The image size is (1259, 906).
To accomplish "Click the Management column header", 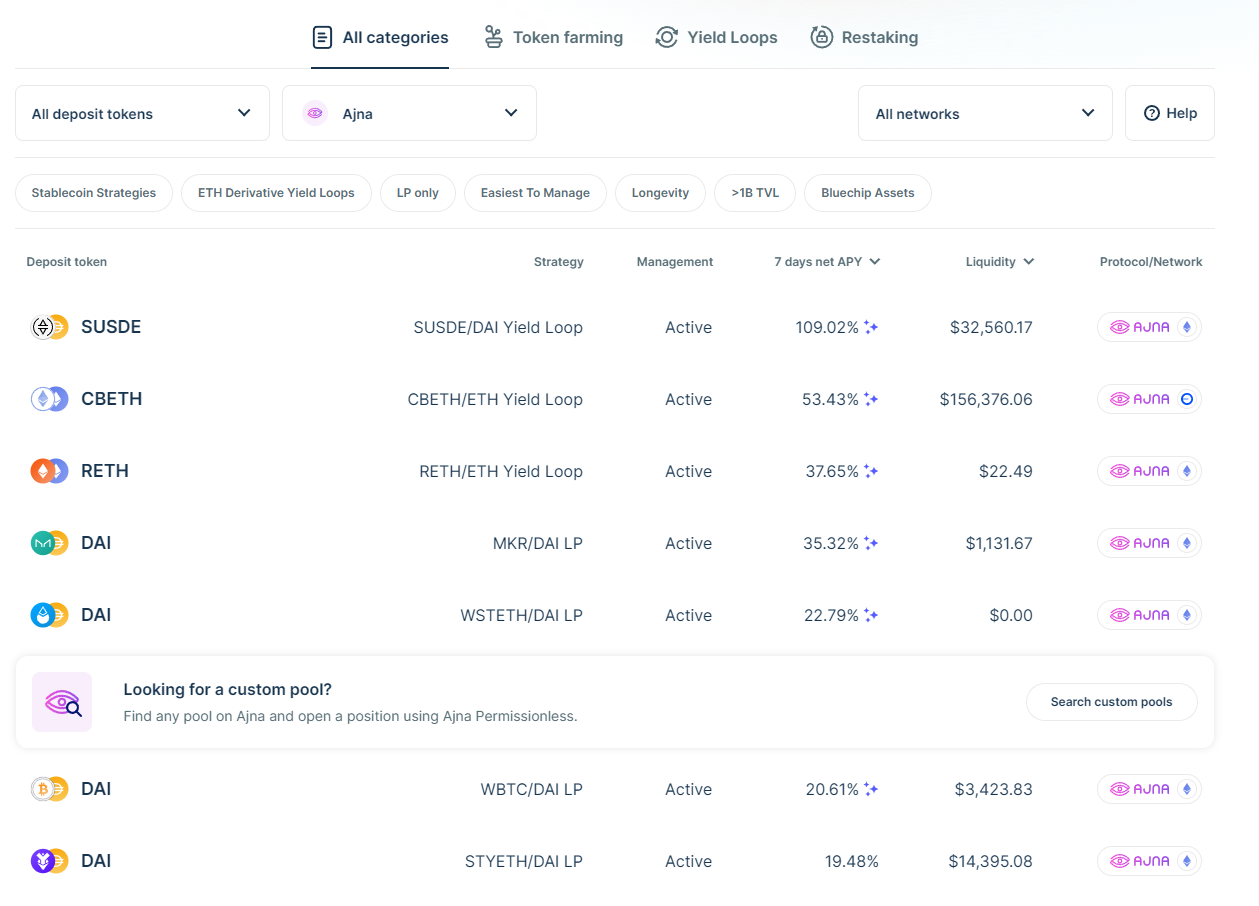I will tap(675, 262).
